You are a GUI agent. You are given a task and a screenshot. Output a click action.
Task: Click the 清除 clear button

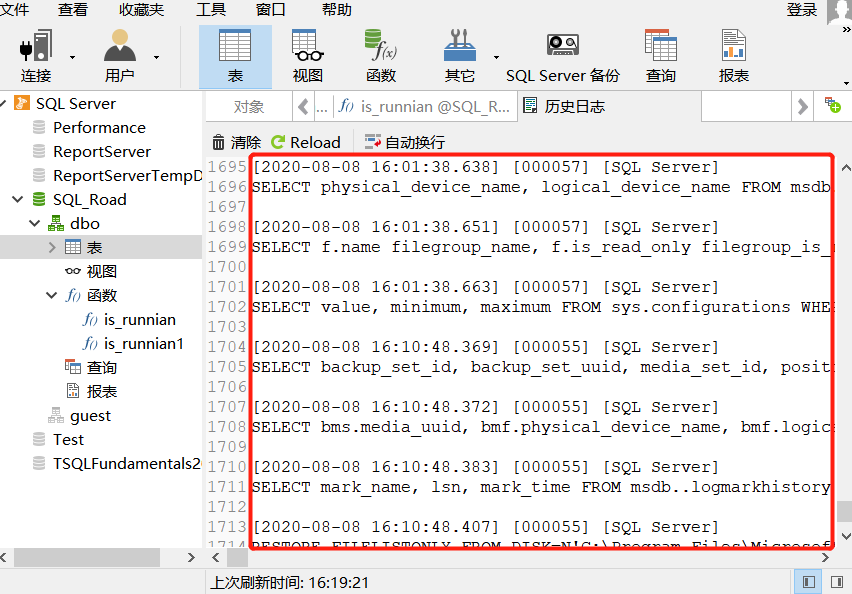pyautogui.click(x=236, y=142)
